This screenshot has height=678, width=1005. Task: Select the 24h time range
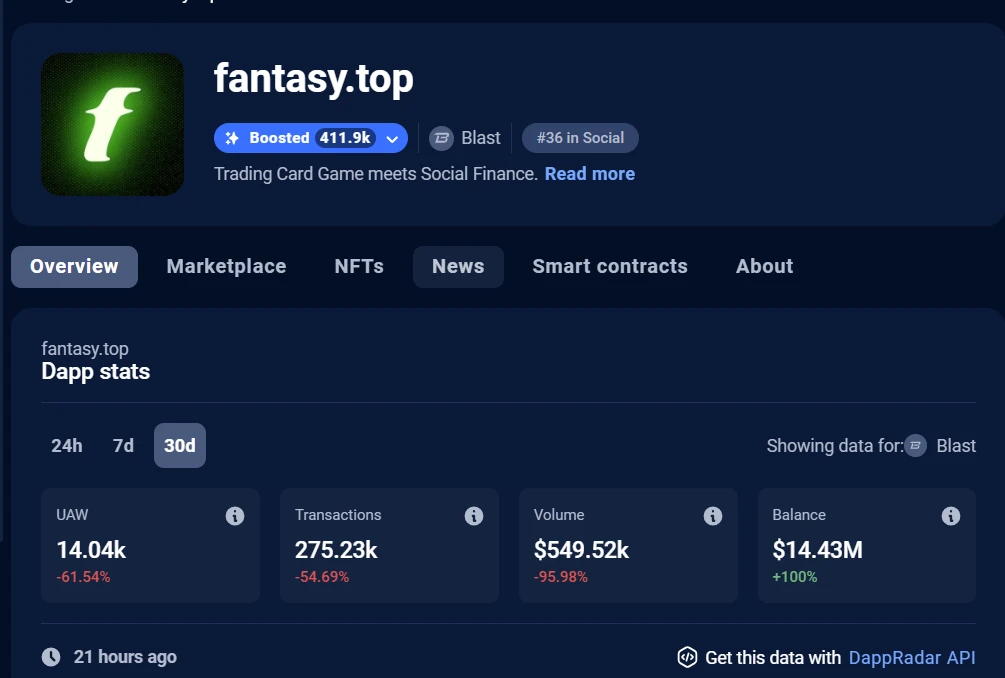(67, 446)
